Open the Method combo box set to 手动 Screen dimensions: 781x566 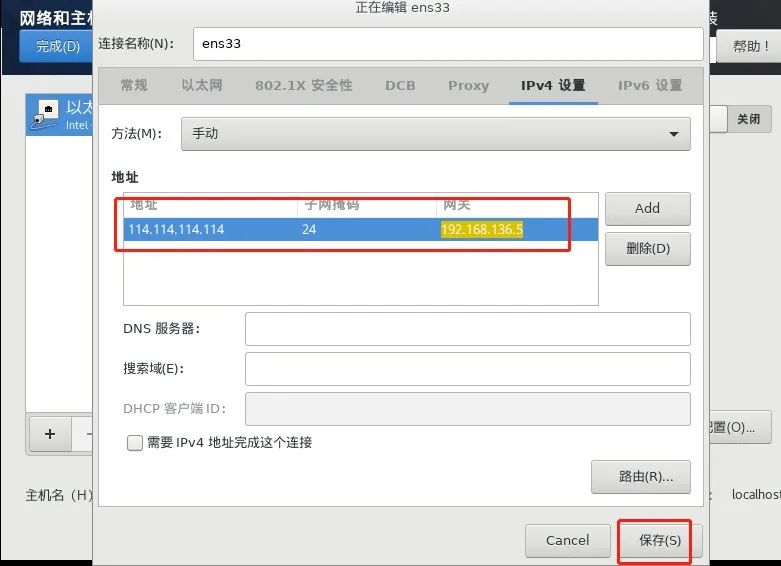point(435,134)
